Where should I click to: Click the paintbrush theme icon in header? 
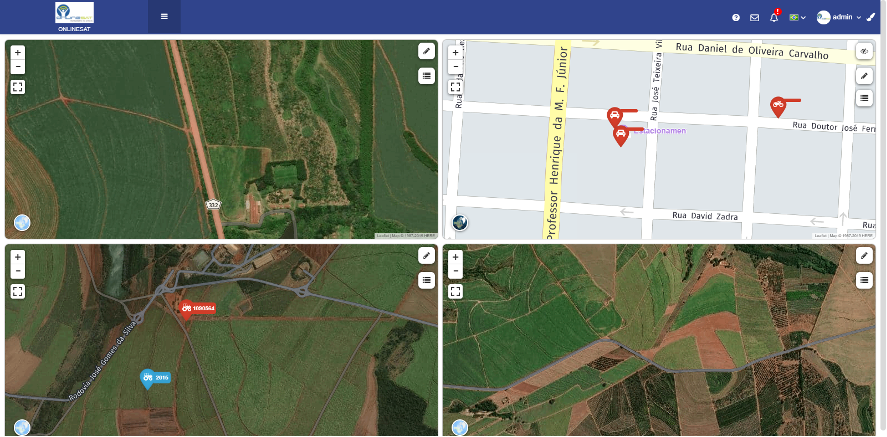[871, 17]
